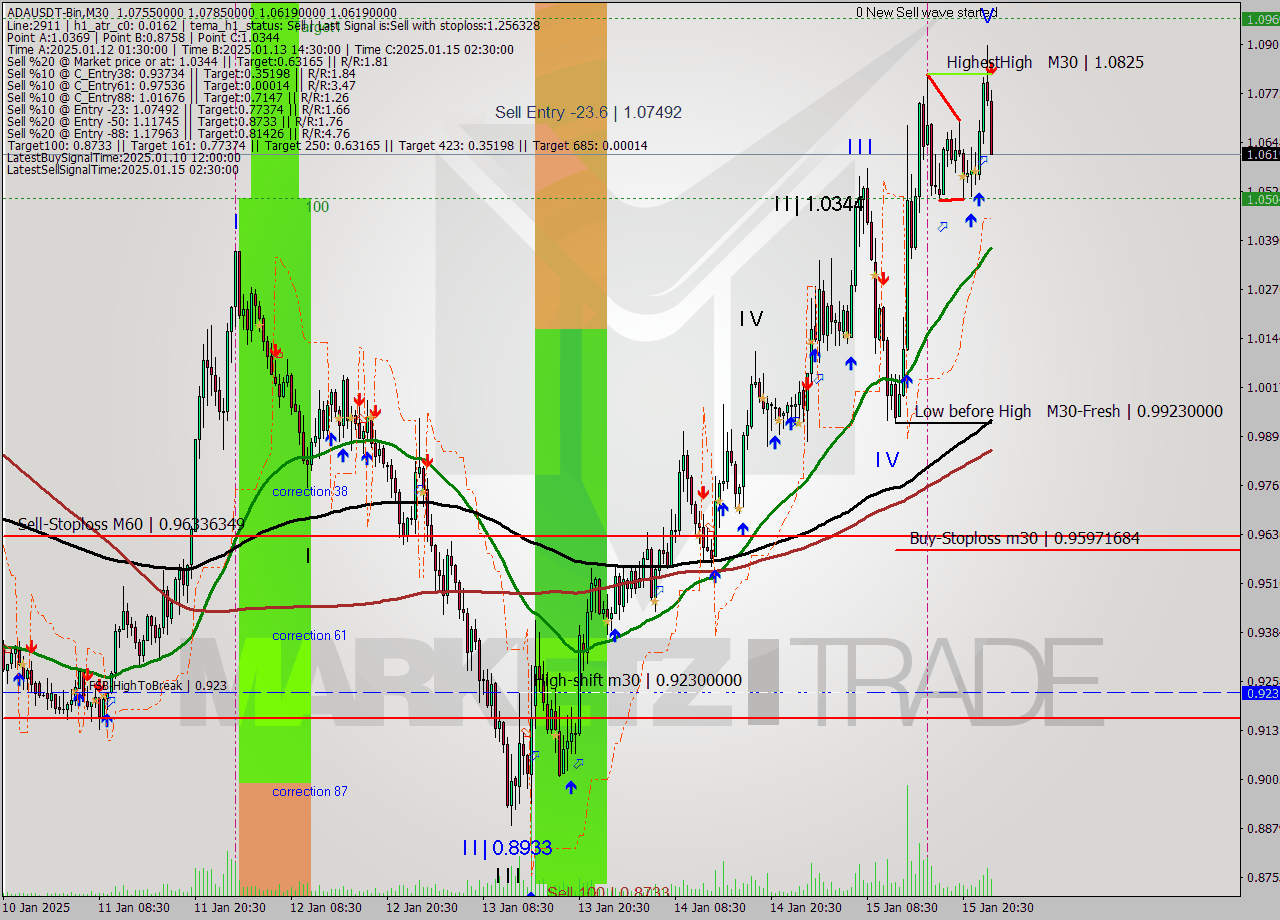This screenshot has width=1280, height=920.
Task: Click the '15 Jan 20:30' time label
Action: point(997,908)
